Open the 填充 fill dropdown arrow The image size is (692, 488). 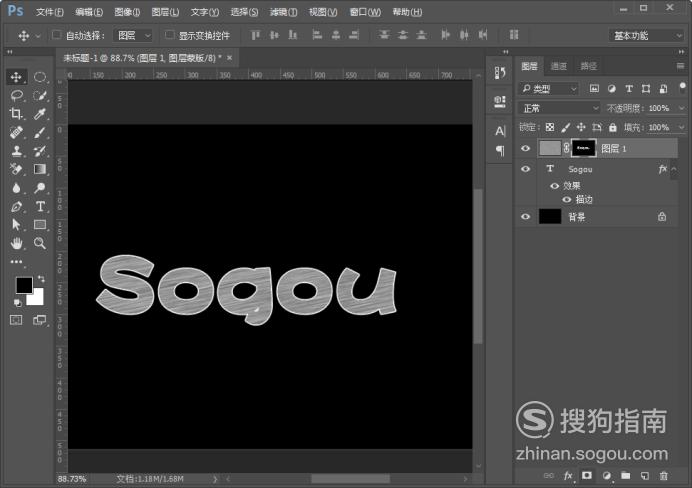[681, 128]
